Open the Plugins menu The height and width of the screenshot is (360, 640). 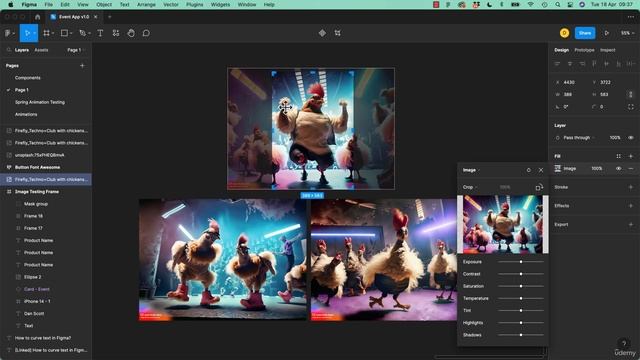pos(194,4)
